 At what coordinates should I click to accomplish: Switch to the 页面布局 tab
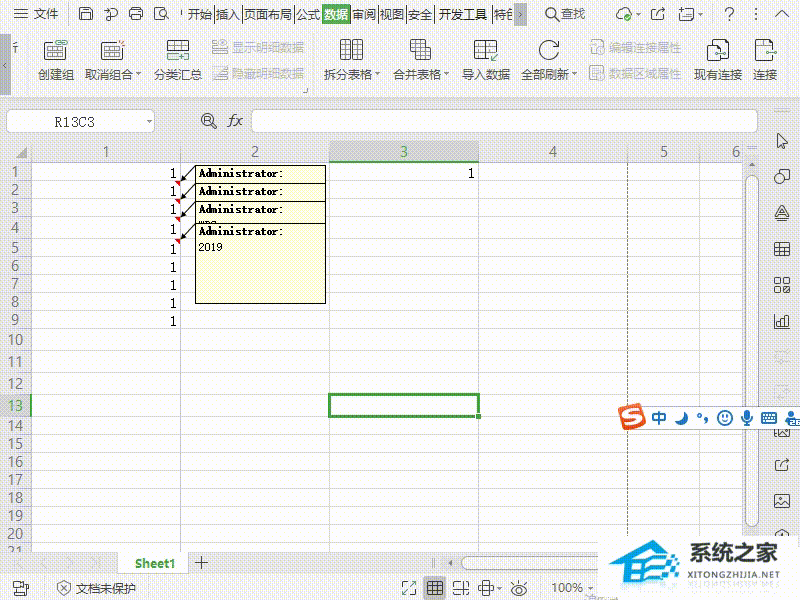(268, 14)
